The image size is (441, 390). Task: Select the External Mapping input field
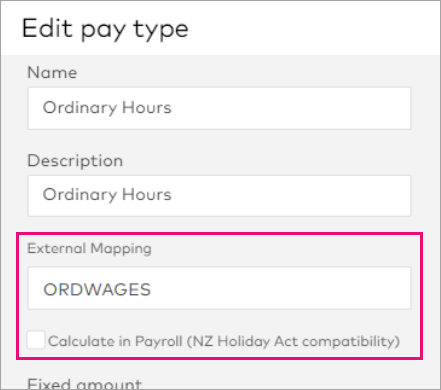[219, 288]
